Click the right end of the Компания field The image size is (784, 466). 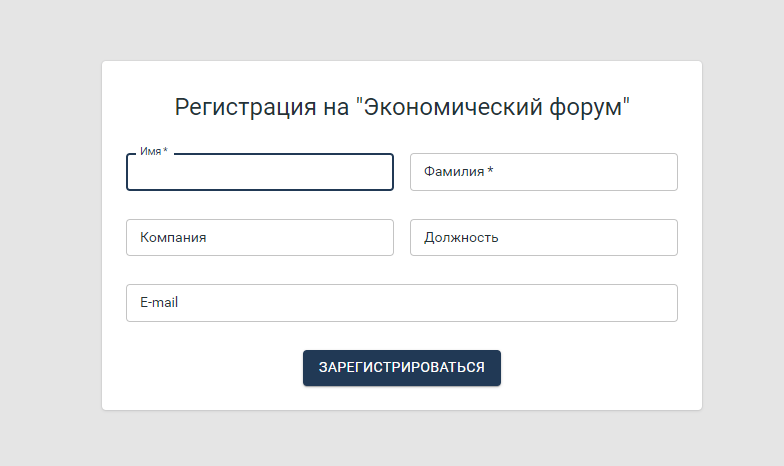click(378, 238)
